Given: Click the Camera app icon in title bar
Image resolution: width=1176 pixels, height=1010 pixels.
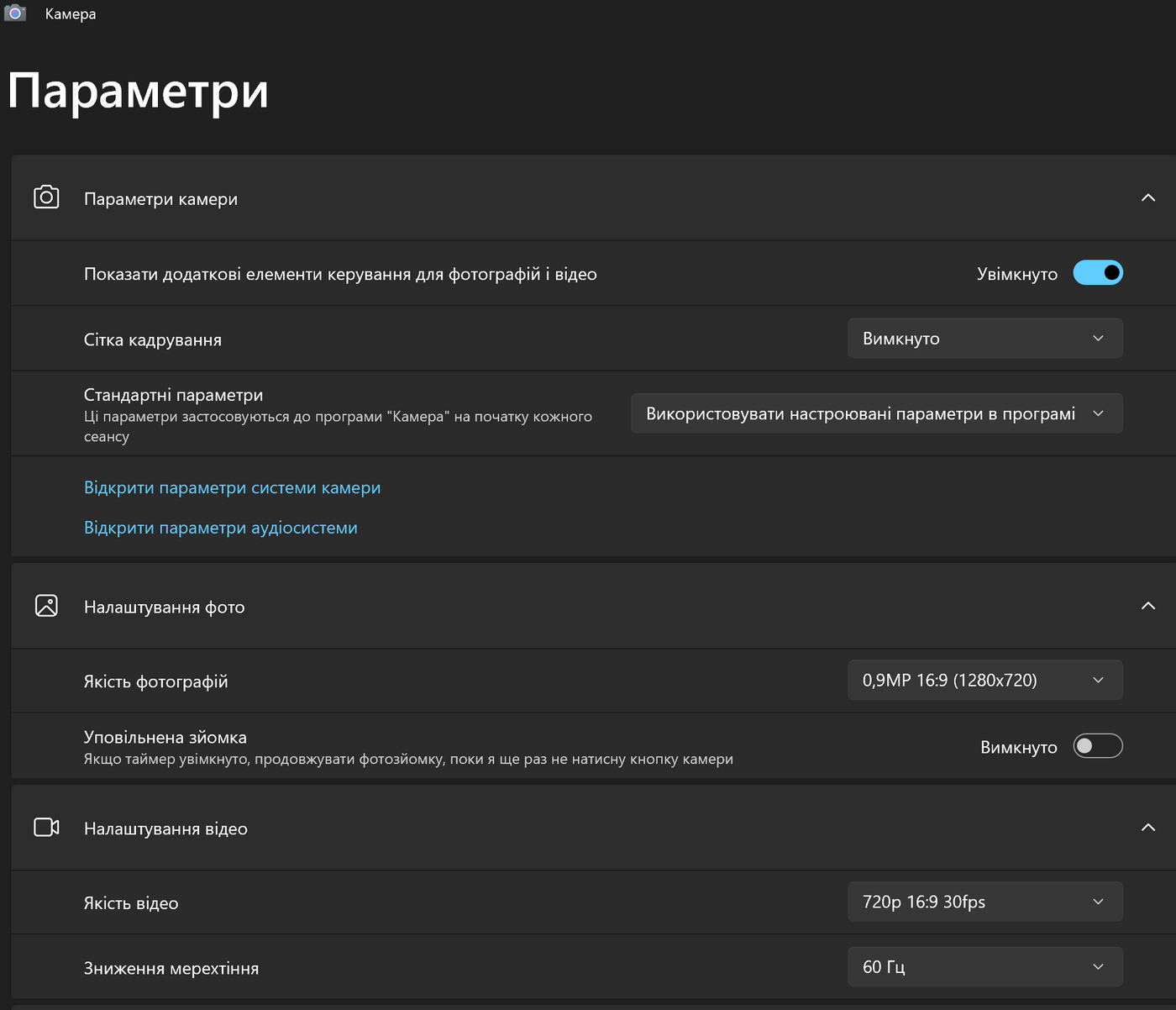Looking at the screenshot, I should pos(15,13).
